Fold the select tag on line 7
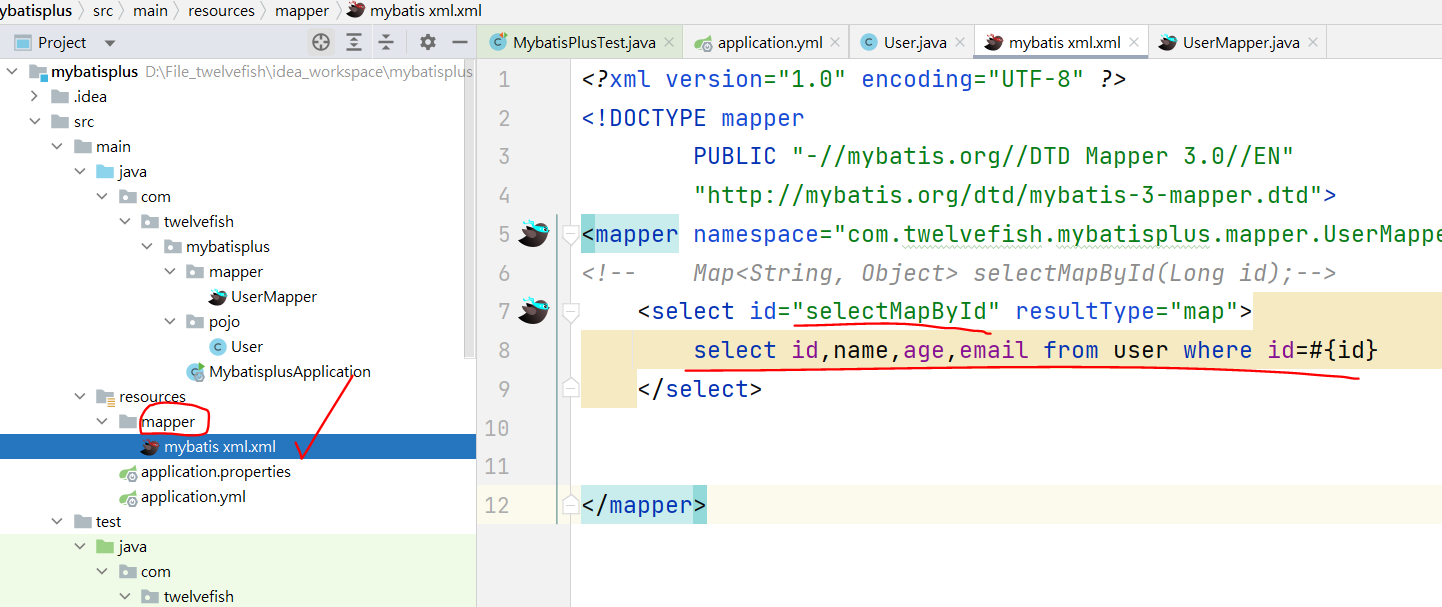Screen dimensions: 1442x607 pos(570,312)
